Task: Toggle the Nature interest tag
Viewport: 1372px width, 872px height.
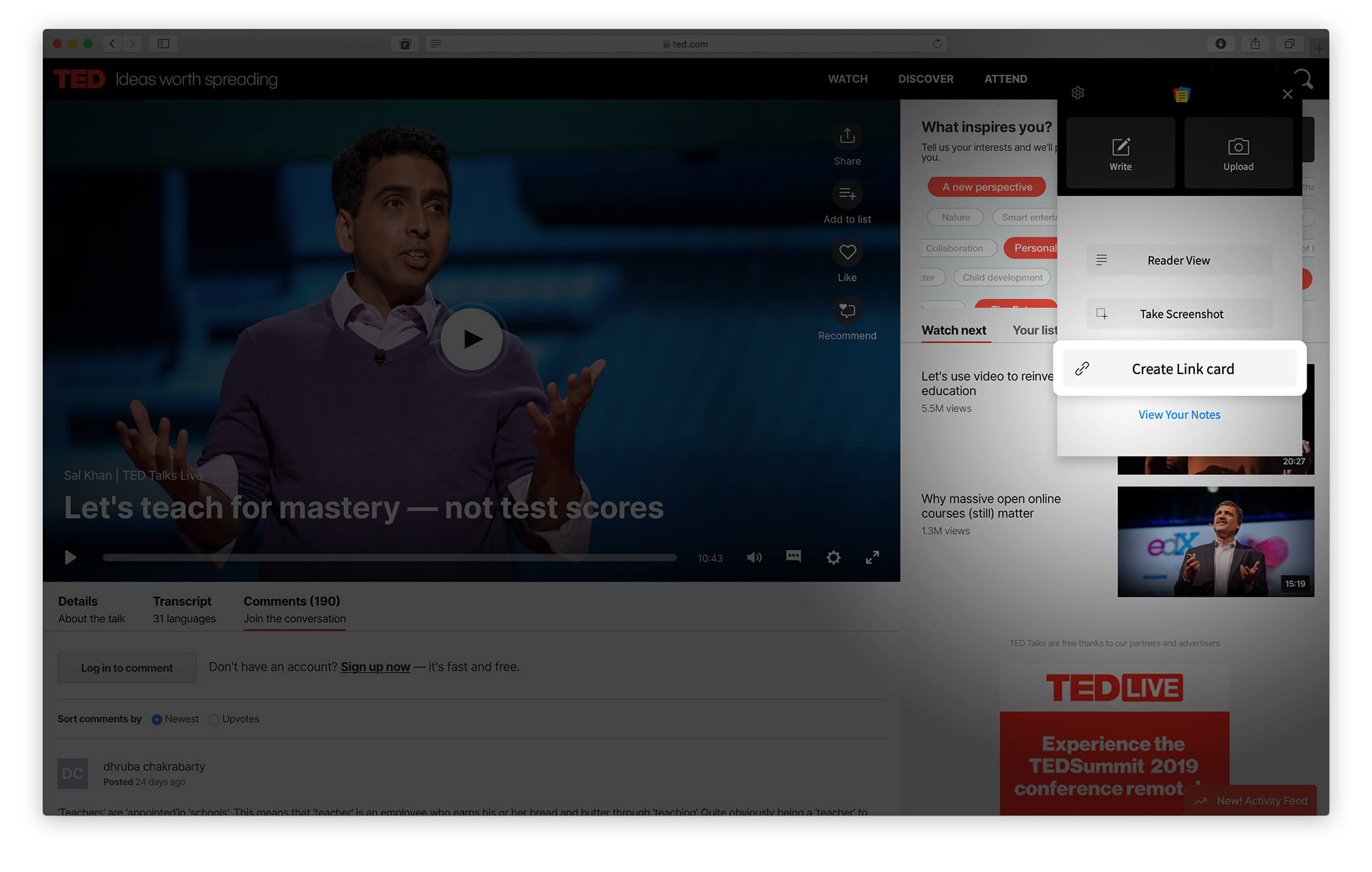Action: 956,217
